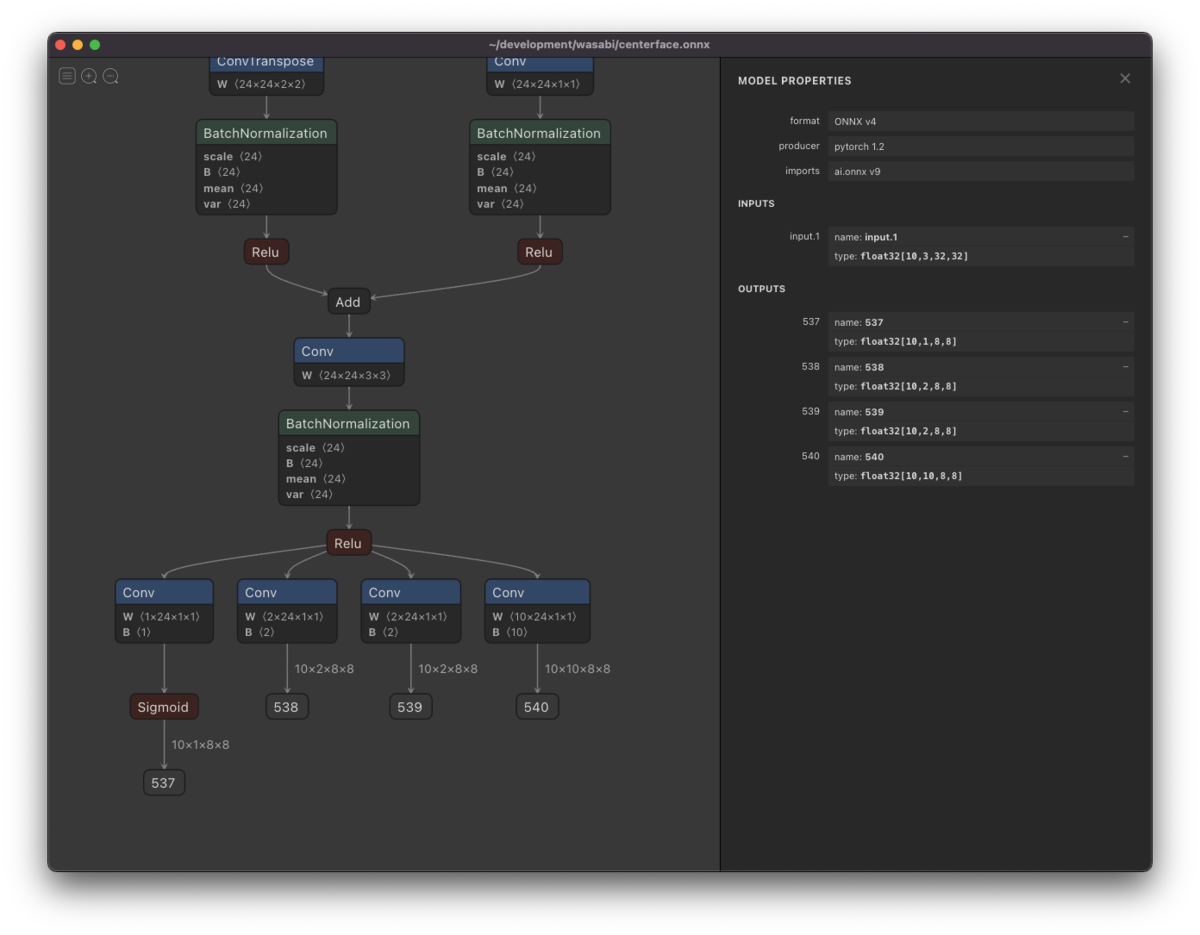The width and height of the screenshot is (1200, 935).
Task: Click edge label 10×2×8×8 above node 538
Action: (x=324, y=669)
